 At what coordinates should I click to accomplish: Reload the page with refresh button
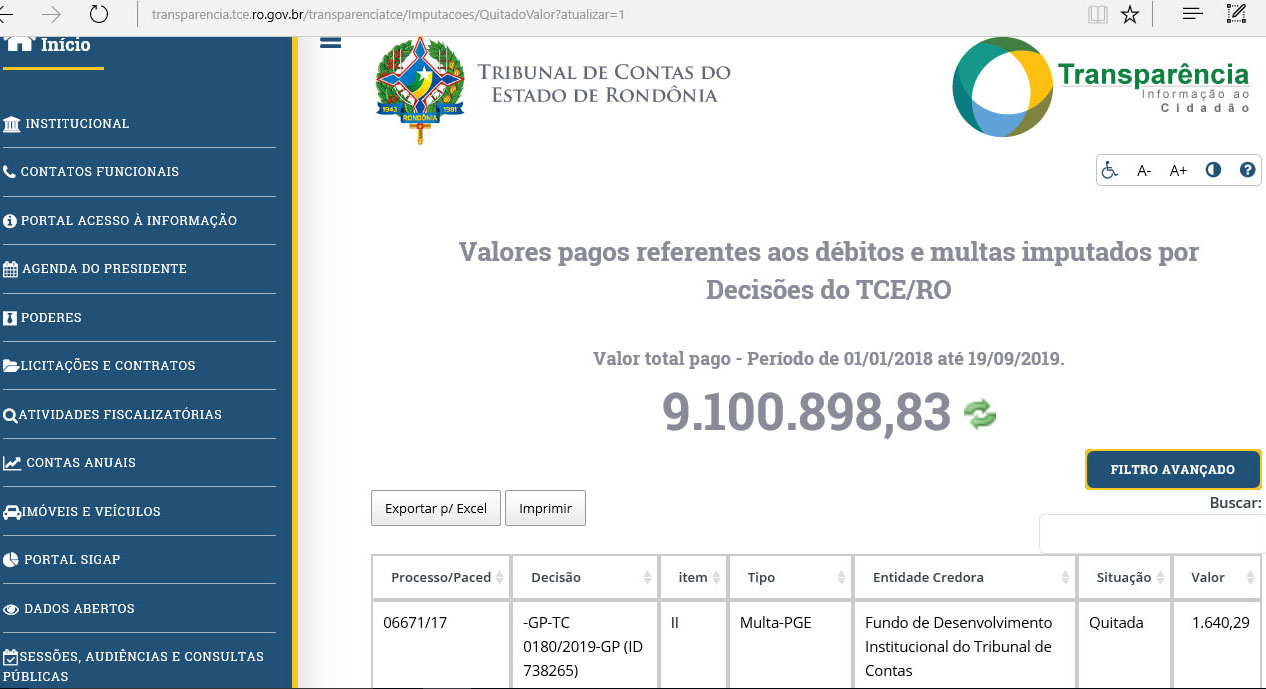click(x=98, y=14)
